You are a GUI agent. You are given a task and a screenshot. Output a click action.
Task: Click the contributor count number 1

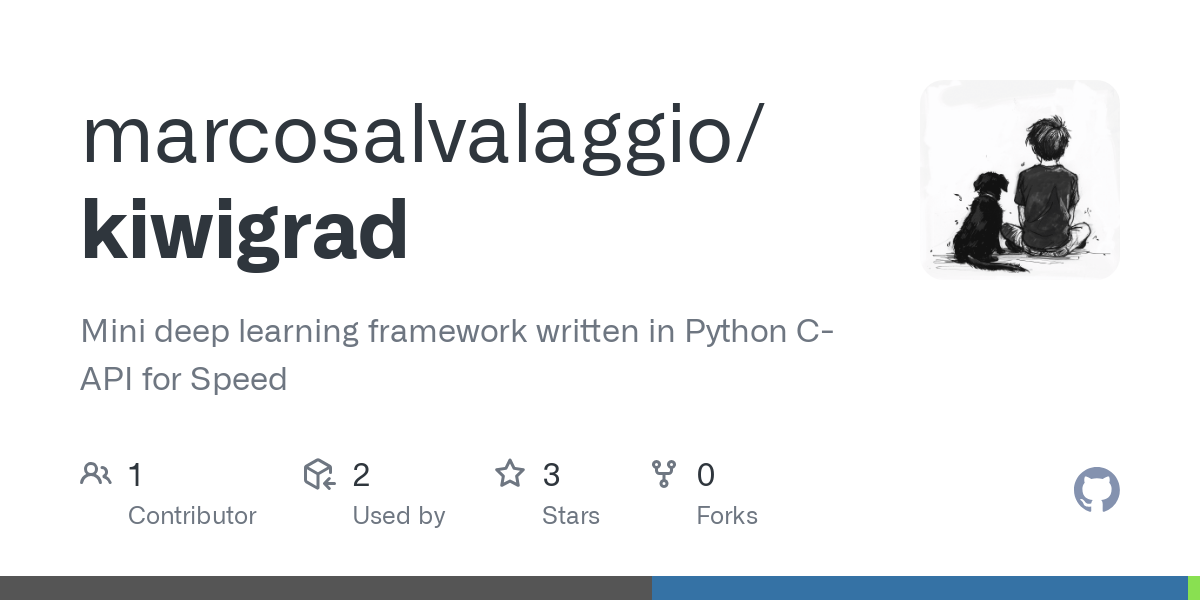pos(135,475)
